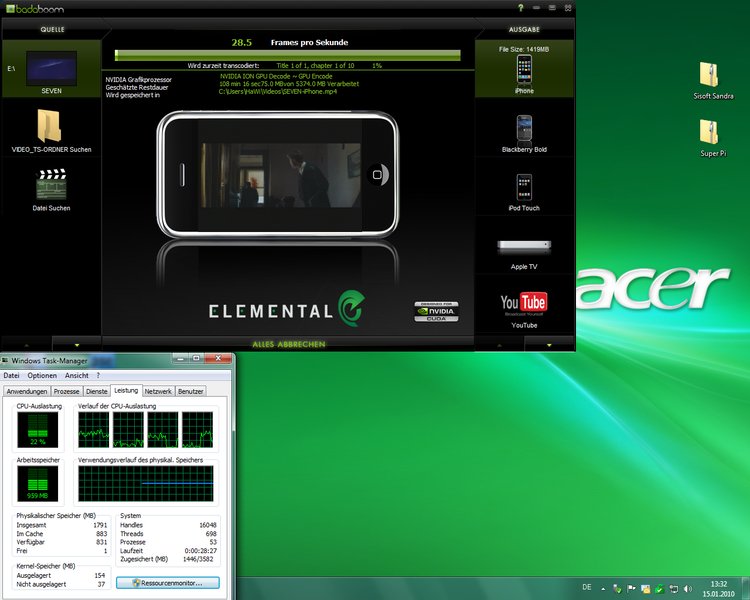This screenshot has height=600, width=750.
Task: Click output list scroll up arrow
Action: click(x=499, y=344)
